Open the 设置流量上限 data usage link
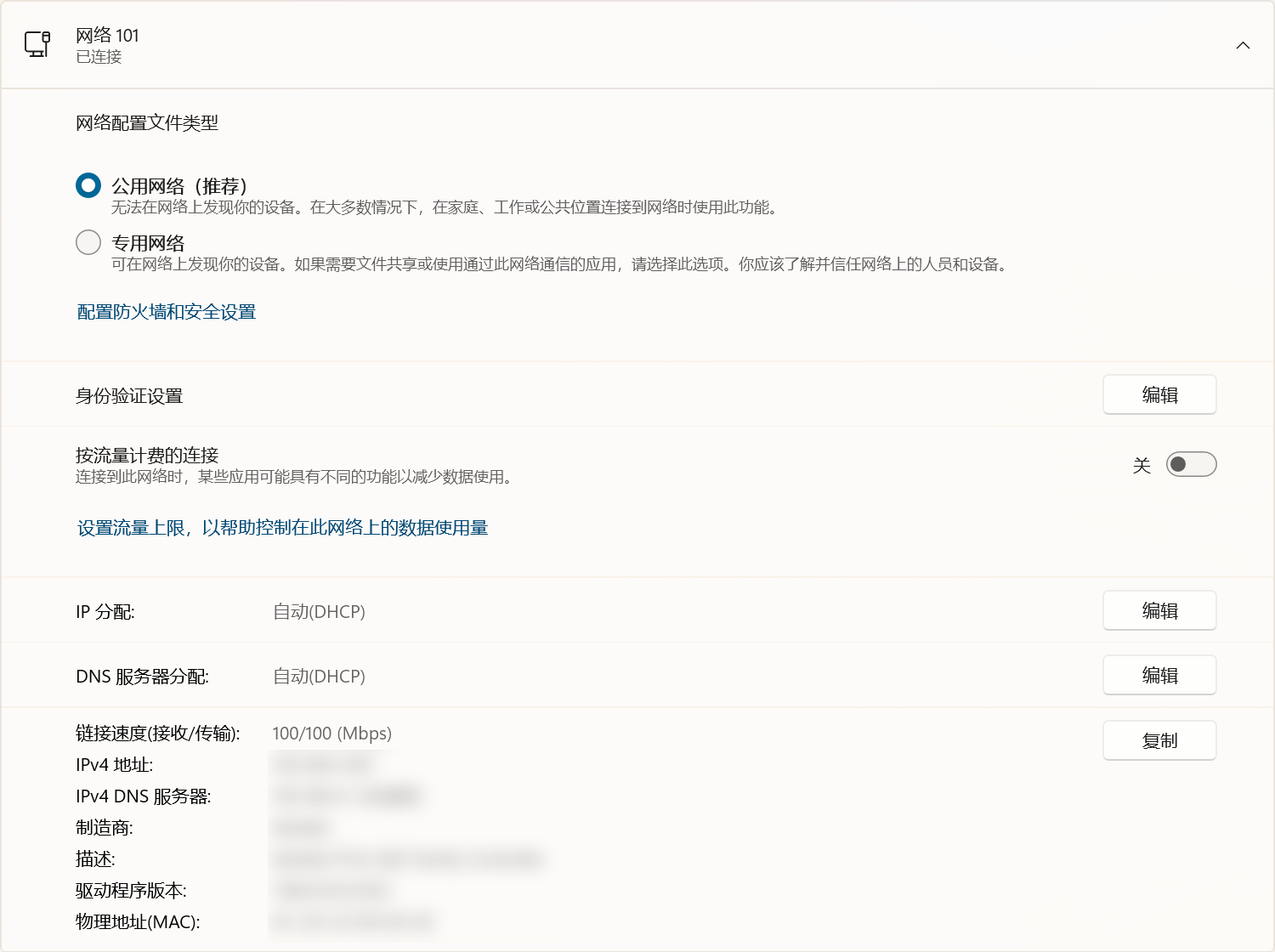This screenshot has height=952, width=1275. (x=282, y=528)
